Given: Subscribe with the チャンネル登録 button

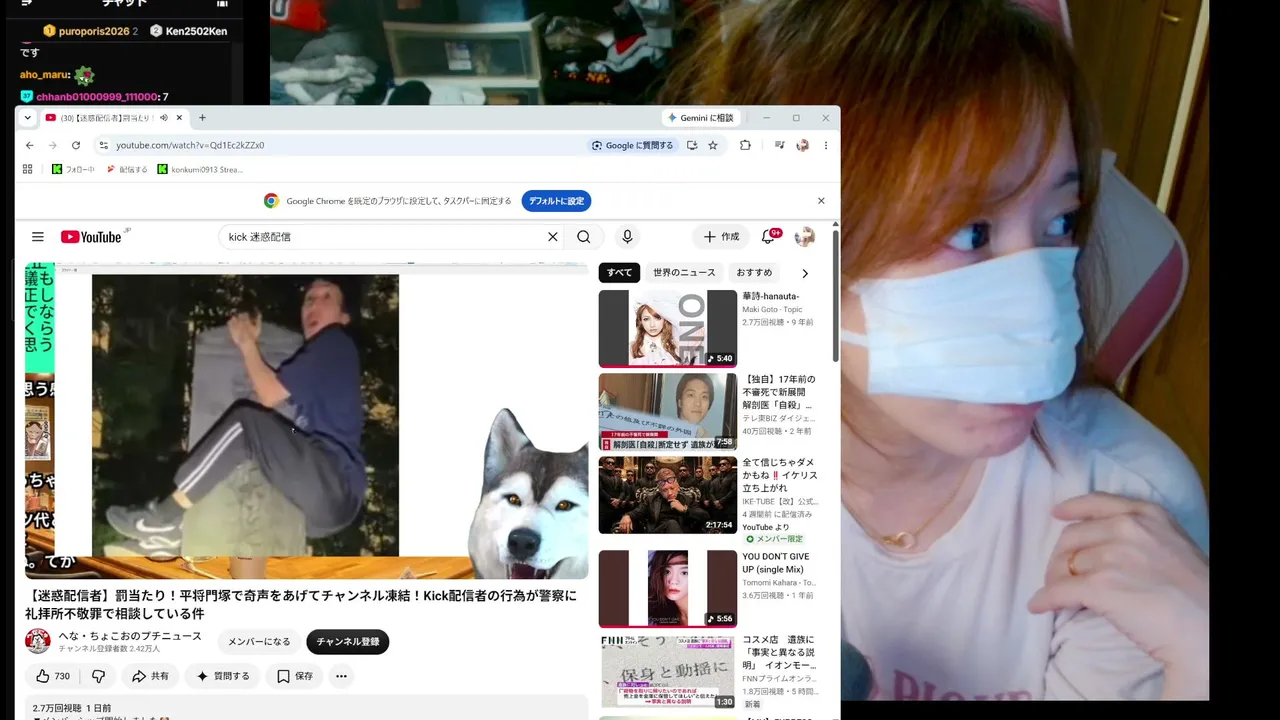Looking at the screenshot, I should 348,641.
